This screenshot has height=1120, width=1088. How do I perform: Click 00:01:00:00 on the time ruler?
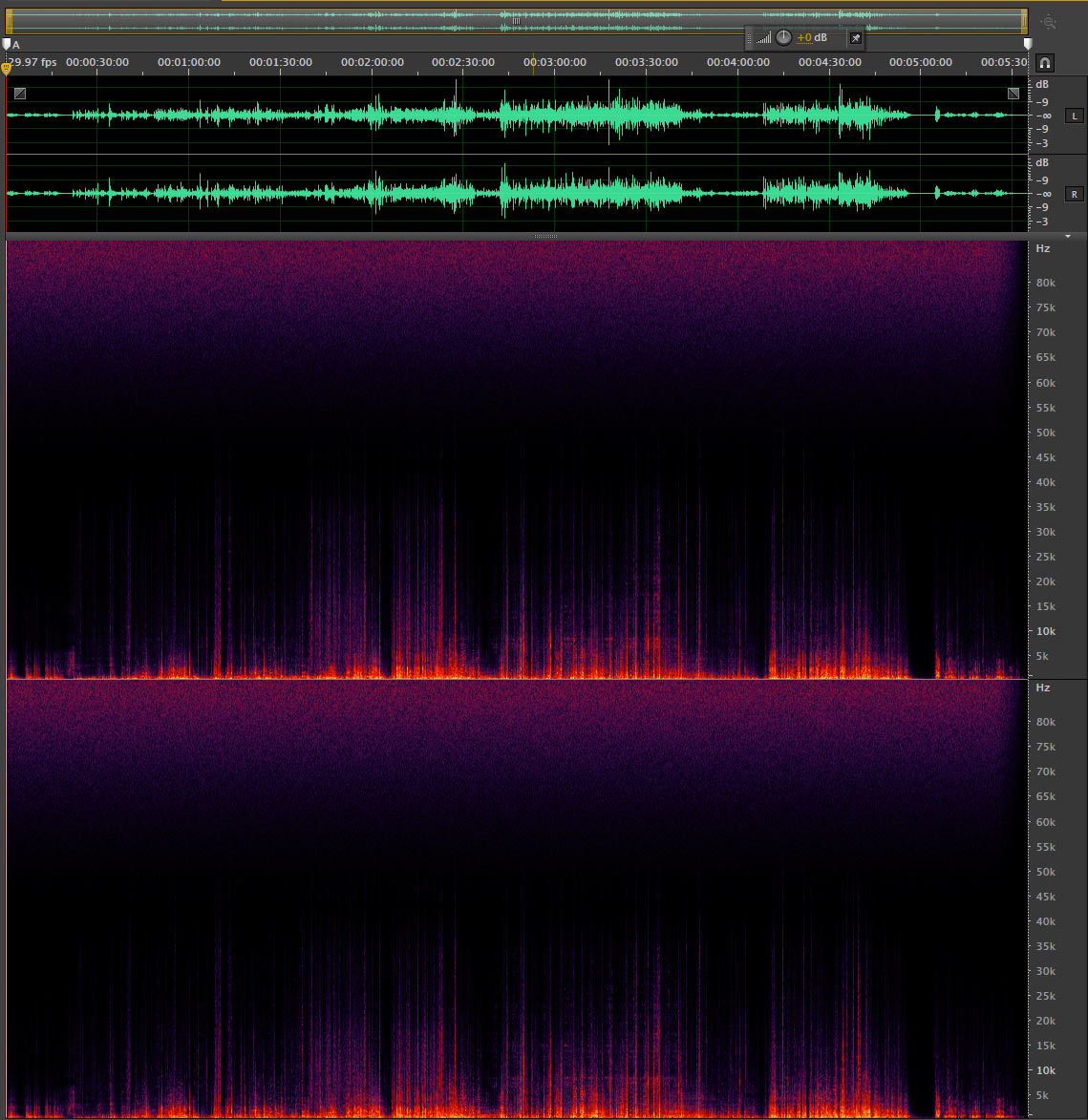[x=188, y=62]
